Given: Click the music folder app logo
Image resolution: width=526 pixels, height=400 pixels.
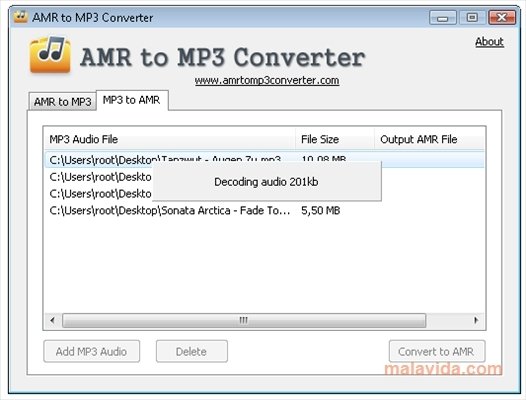Looking at the screenshot, I should [50, 55].
